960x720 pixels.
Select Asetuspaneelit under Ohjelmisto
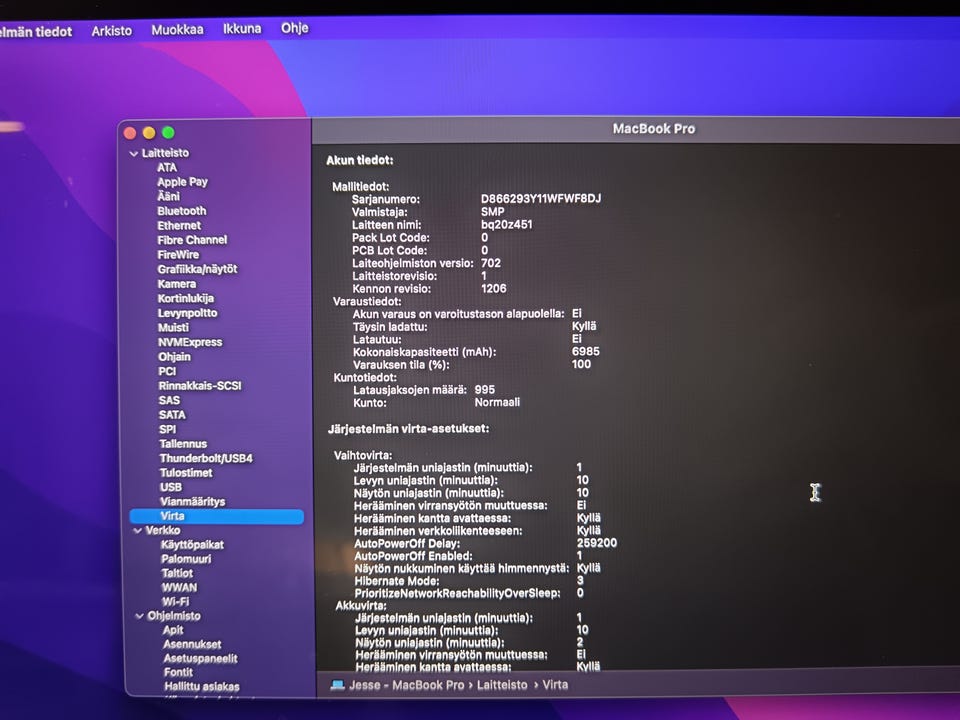[x=200, y=659]
